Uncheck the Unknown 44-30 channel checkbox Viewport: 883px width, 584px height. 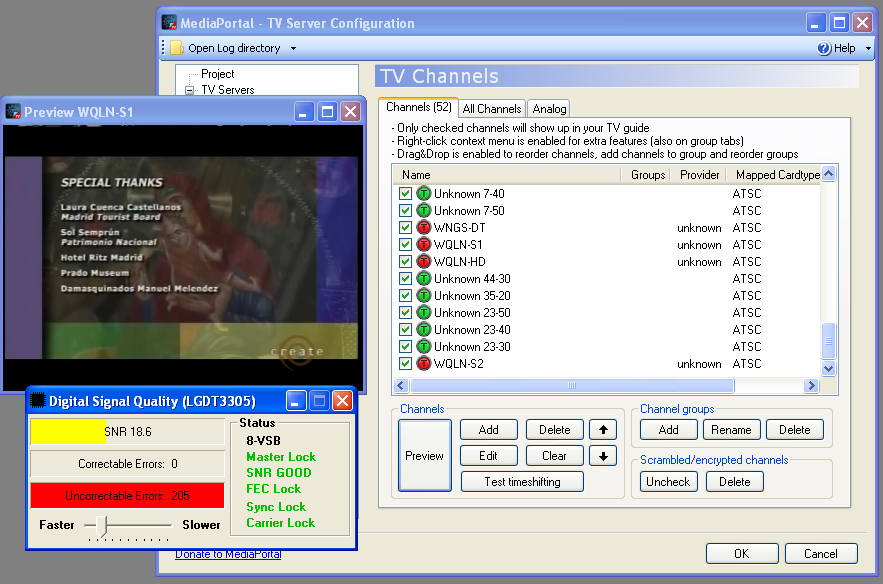(405, 279)
